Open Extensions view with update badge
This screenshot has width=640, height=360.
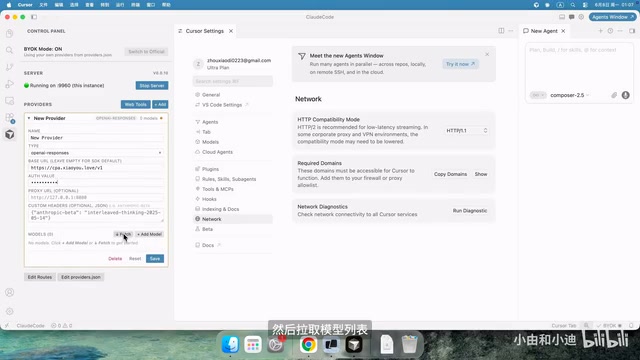(x=10, y=118)
